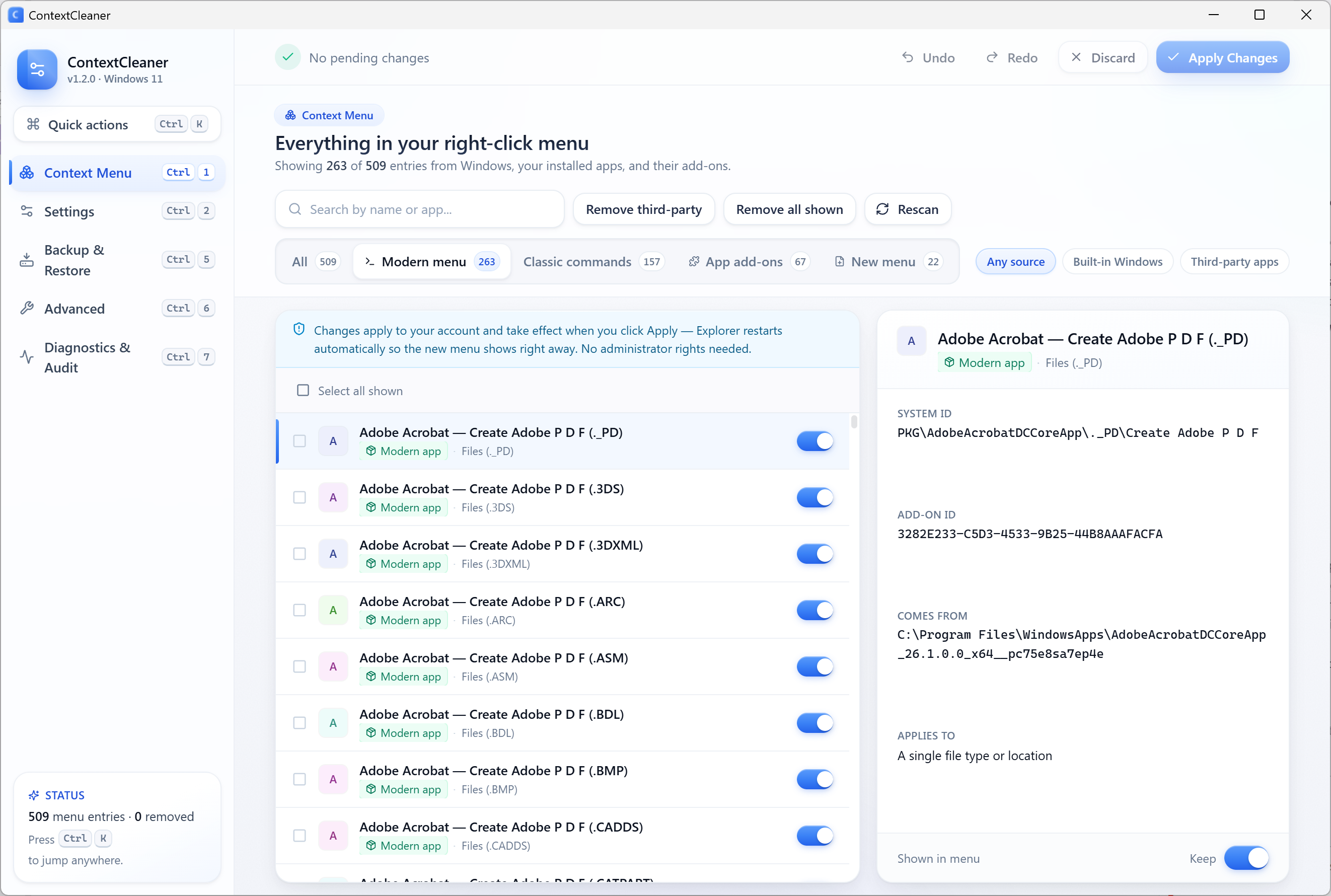This screenshot has height=896, width=1331.
Task: Toggle off the .BDL entry switch
Action: [815, 723]
